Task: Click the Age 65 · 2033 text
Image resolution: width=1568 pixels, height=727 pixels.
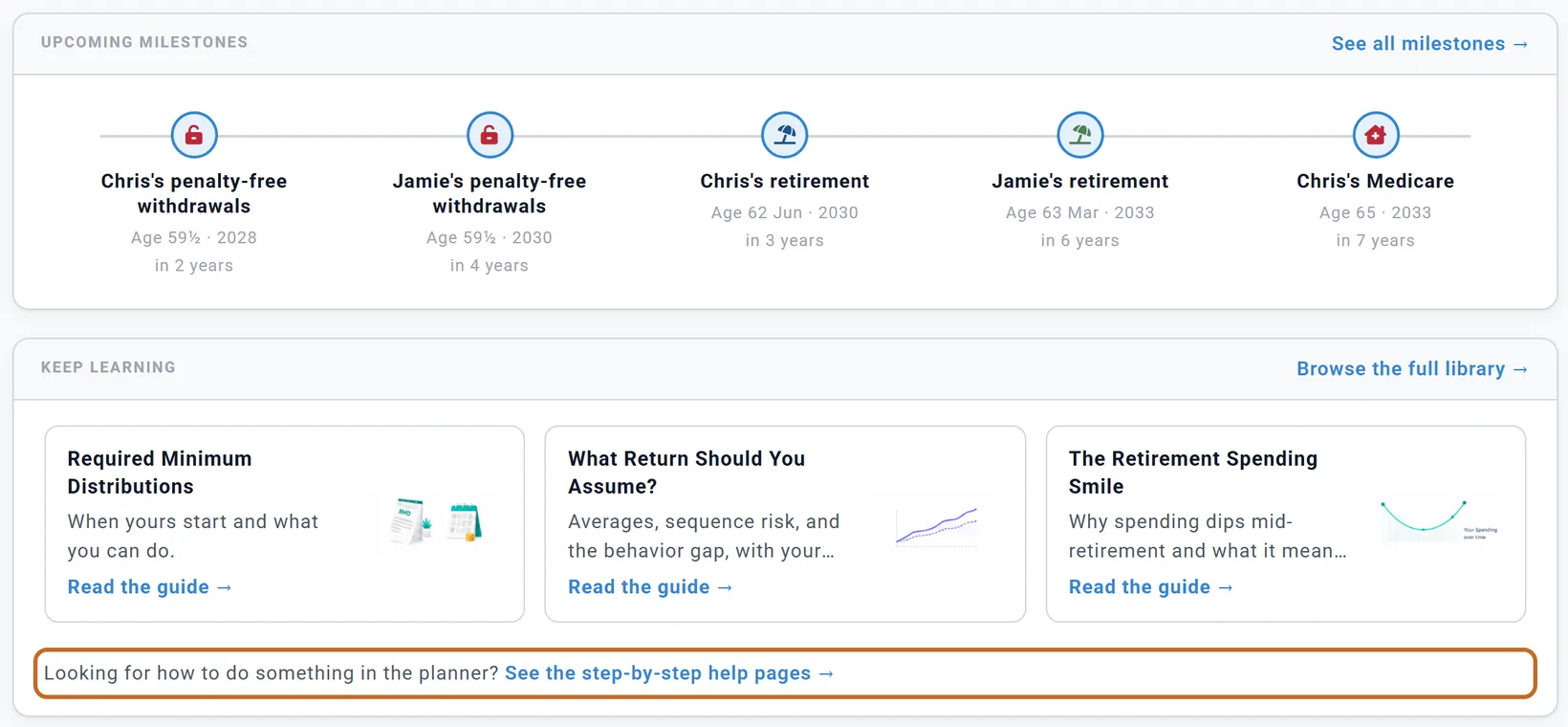Action: click(1376, 212)
